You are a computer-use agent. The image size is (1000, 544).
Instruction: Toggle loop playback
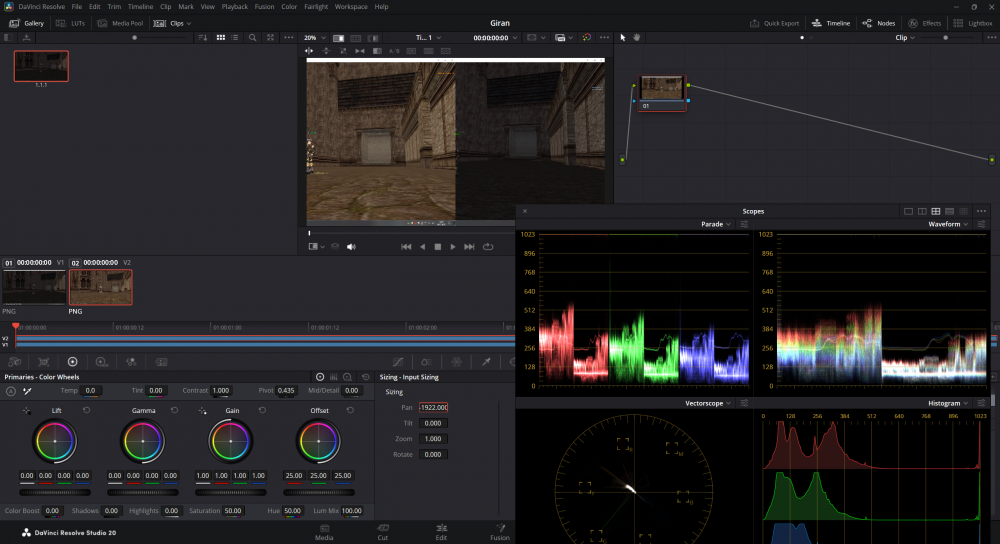point(488,247)
